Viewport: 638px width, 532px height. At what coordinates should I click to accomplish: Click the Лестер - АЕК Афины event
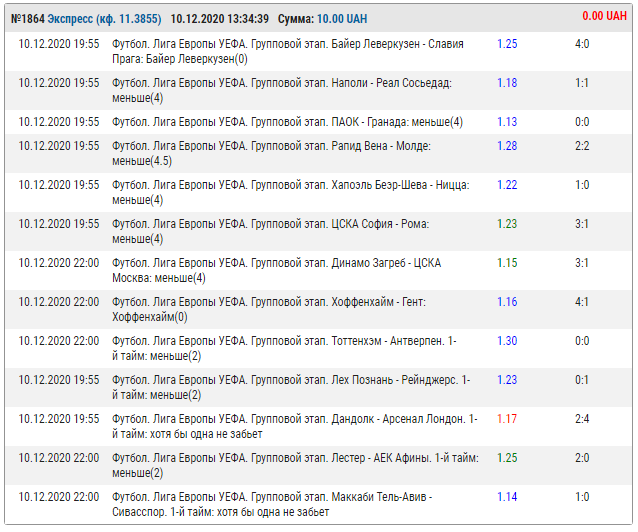295,465
